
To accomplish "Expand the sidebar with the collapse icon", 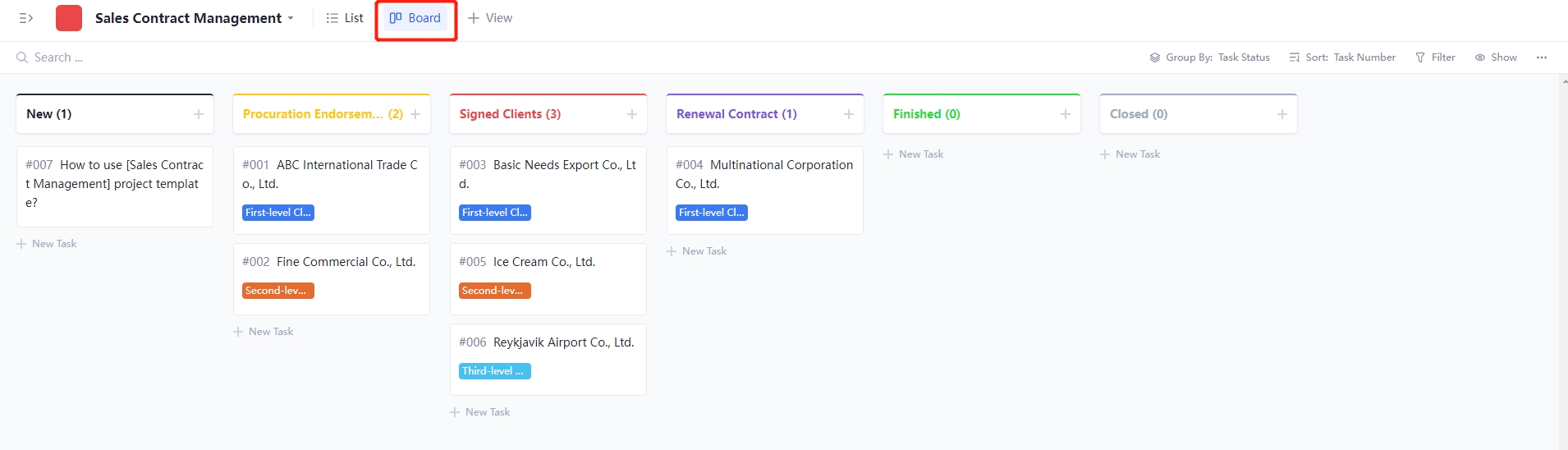I will click(26, 18).
